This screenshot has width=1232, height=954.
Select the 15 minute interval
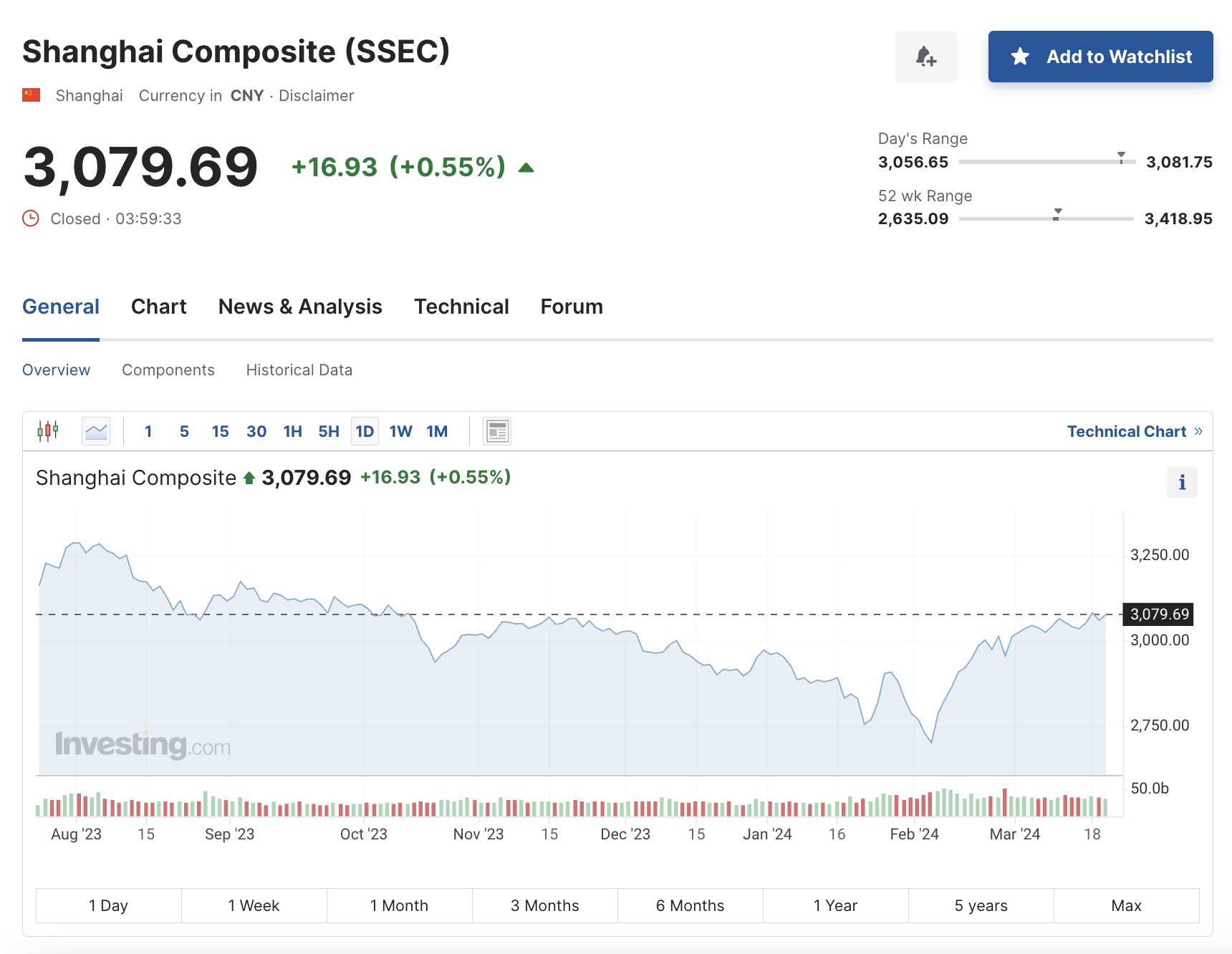point(220,431)
